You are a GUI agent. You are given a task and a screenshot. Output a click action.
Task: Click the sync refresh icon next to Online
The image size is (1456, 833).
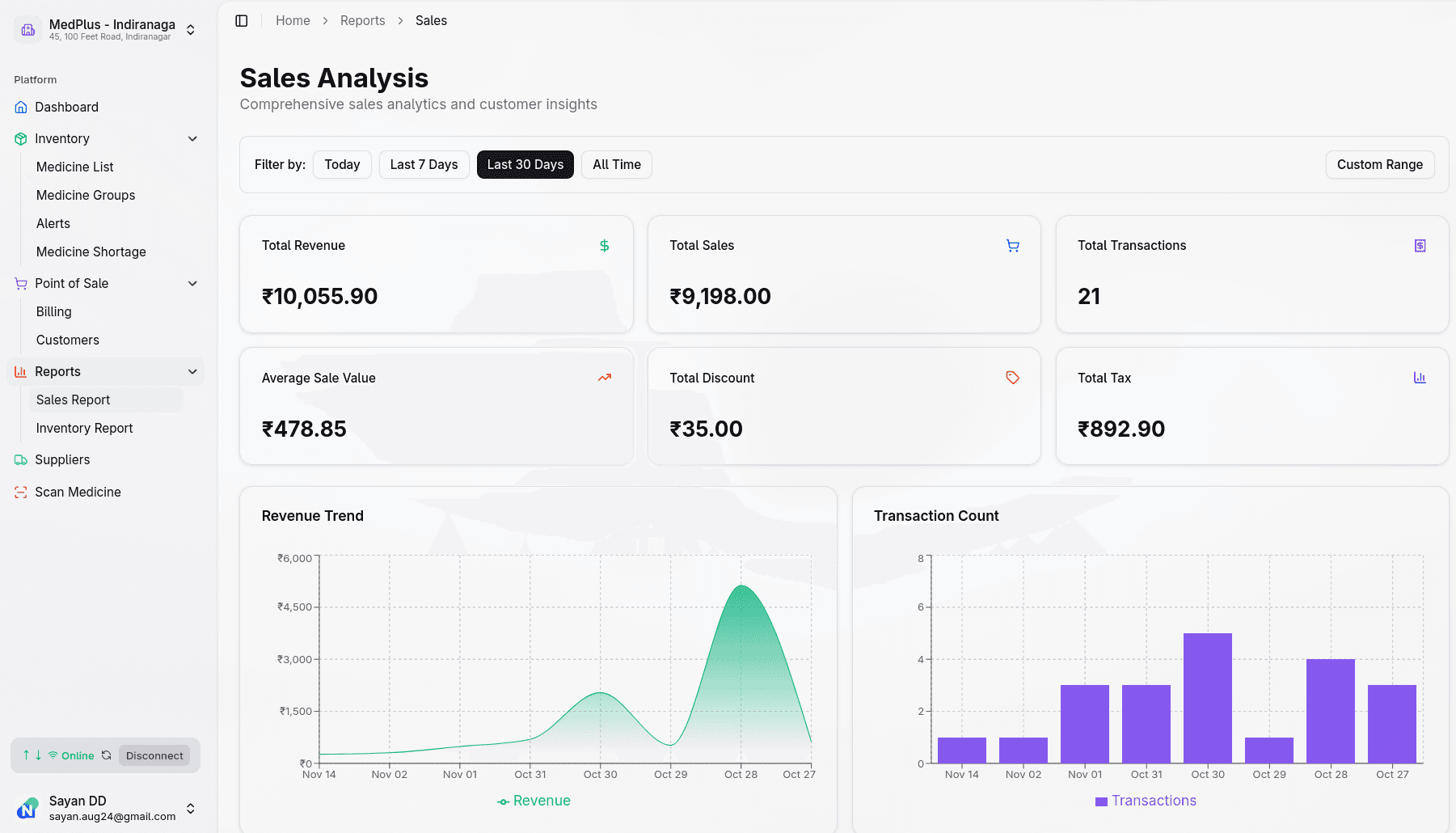tap(106, 755)
